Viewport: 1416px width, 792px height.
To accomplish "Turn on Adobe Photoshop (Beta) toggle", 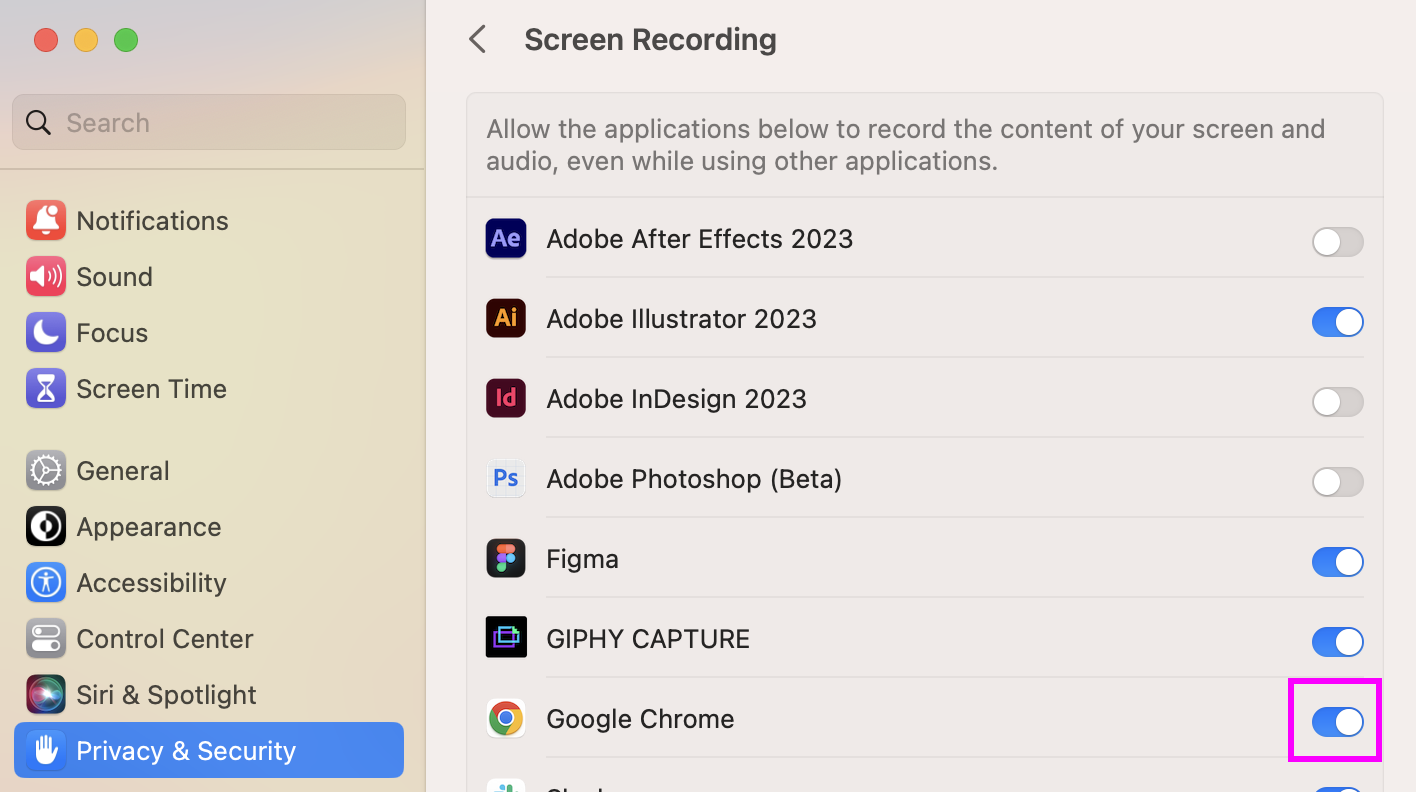I will coord(1337,482).
